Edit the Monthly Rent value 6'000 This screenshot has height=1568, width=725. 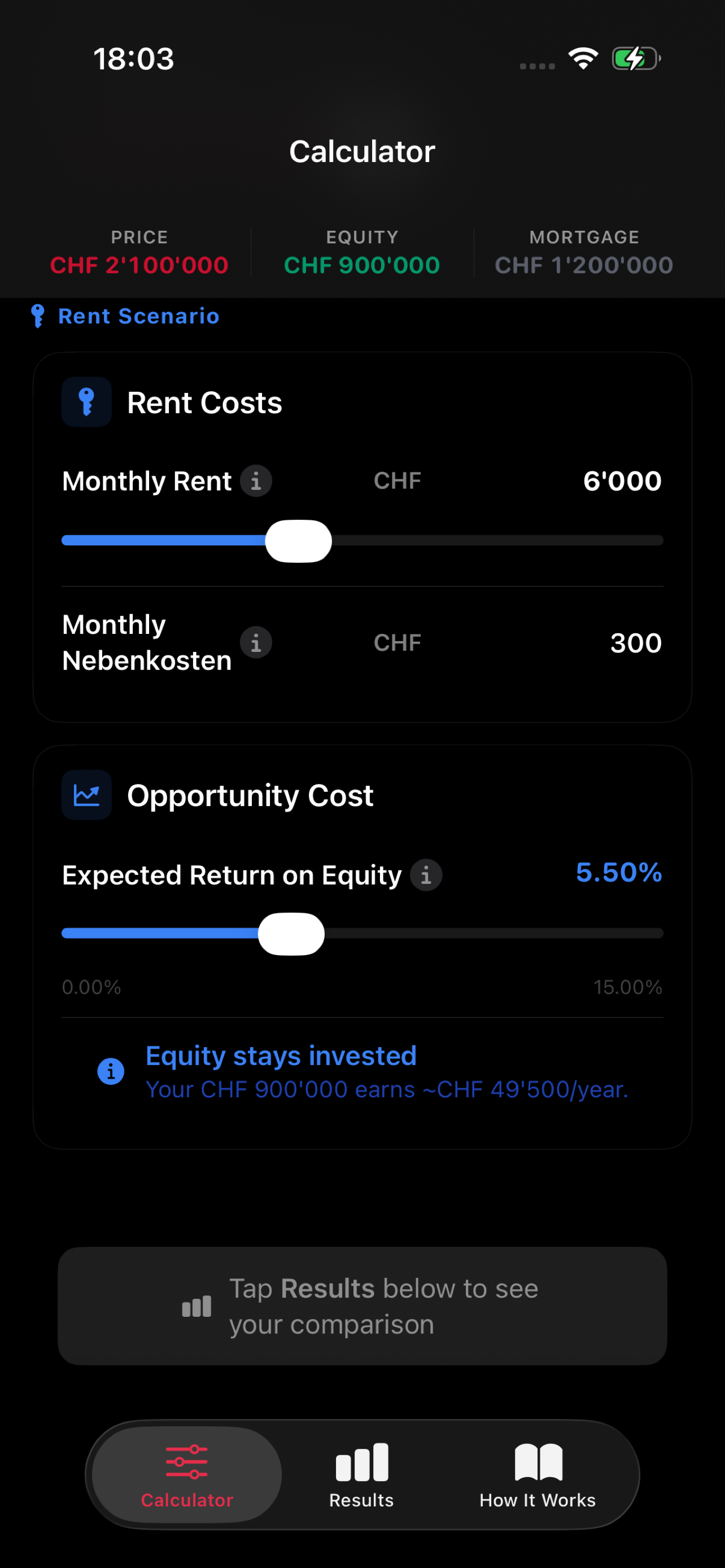622,481
